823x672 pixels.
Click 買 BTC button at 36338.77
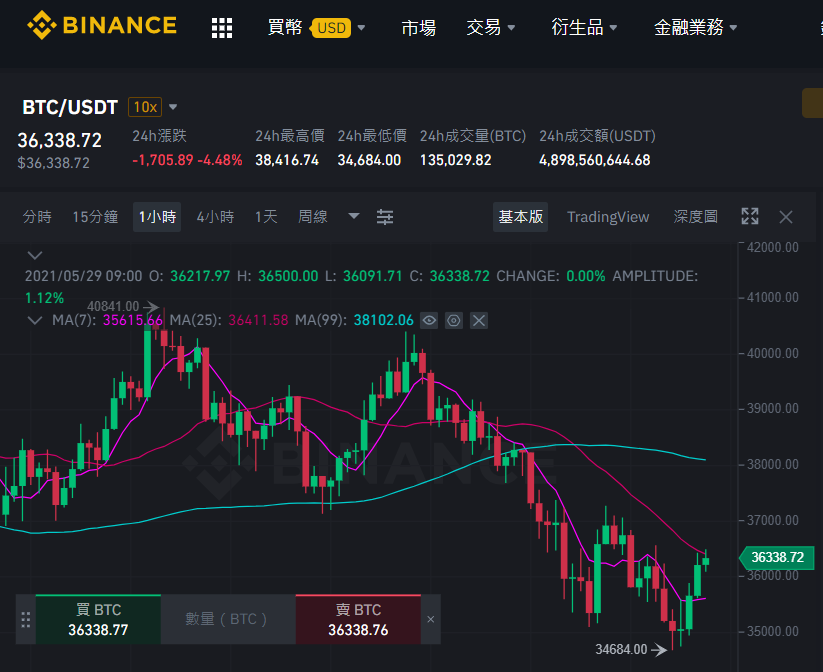coord(98,620)
